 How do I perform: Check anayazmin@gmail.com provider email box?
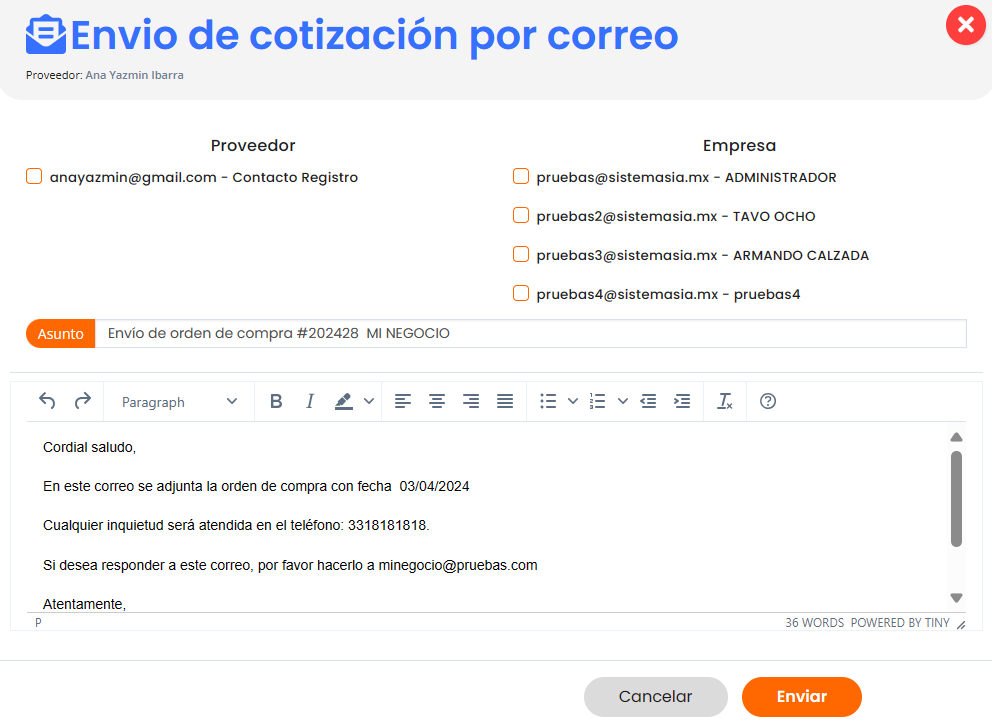pyautogui.click(x=34, y=177)
